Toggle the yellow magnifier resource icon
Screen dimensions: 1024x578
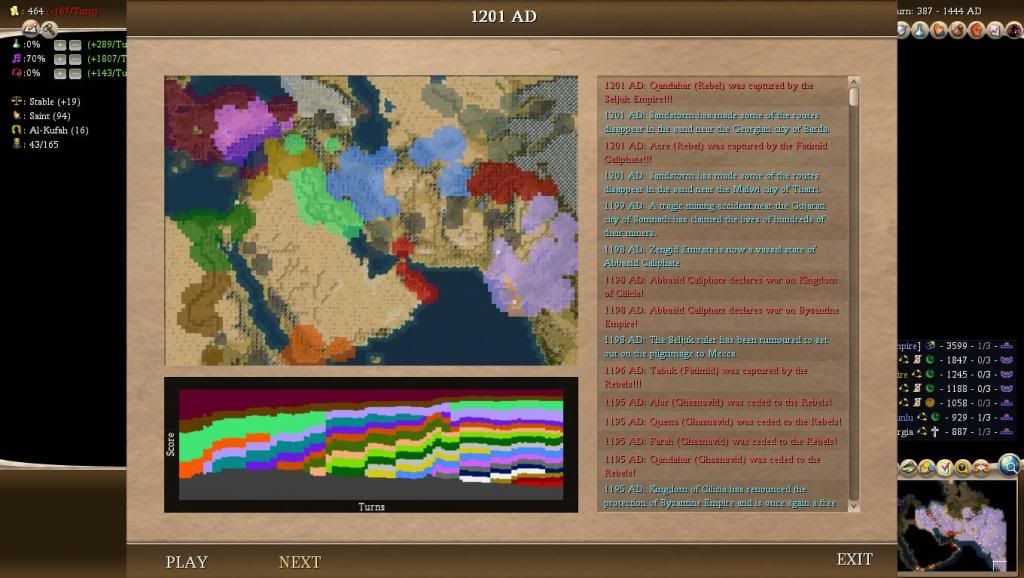tap(962, 467)
